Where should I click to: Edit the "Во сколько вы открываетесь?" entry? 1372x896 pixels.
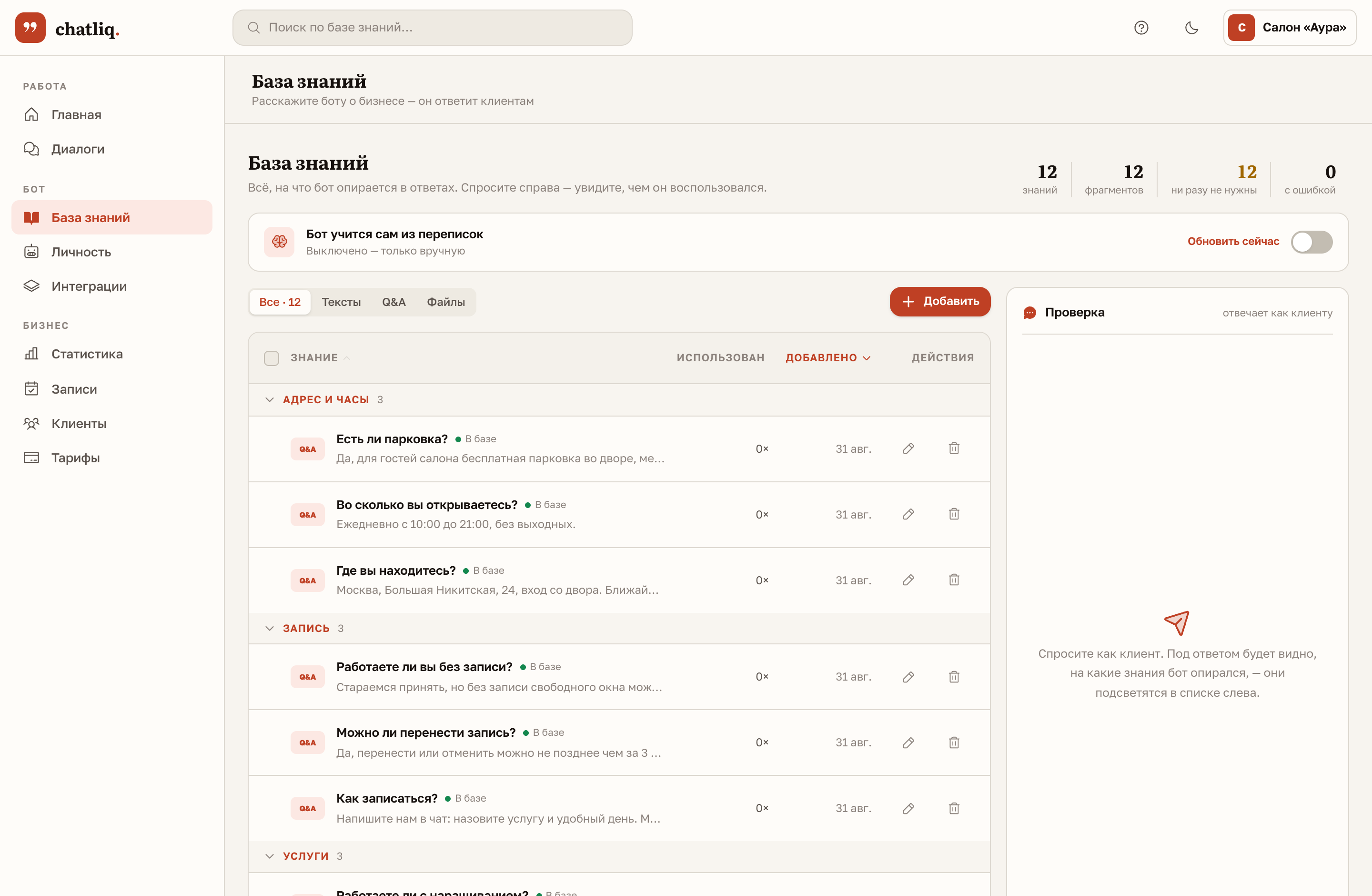click(908, 514)
